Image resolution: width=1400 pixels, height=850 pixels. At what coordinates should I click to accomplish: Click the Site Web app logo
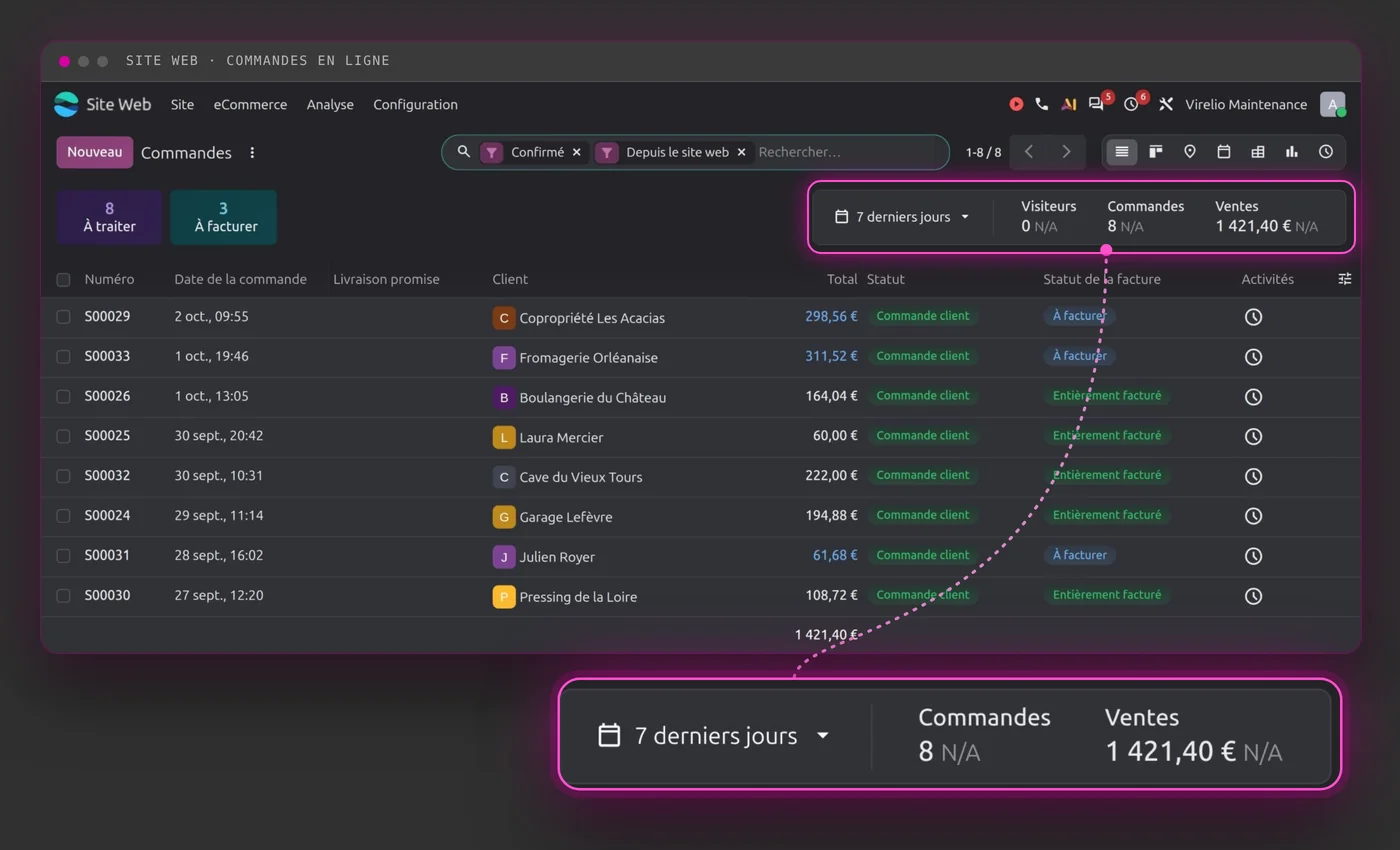(x=66, y=104)
